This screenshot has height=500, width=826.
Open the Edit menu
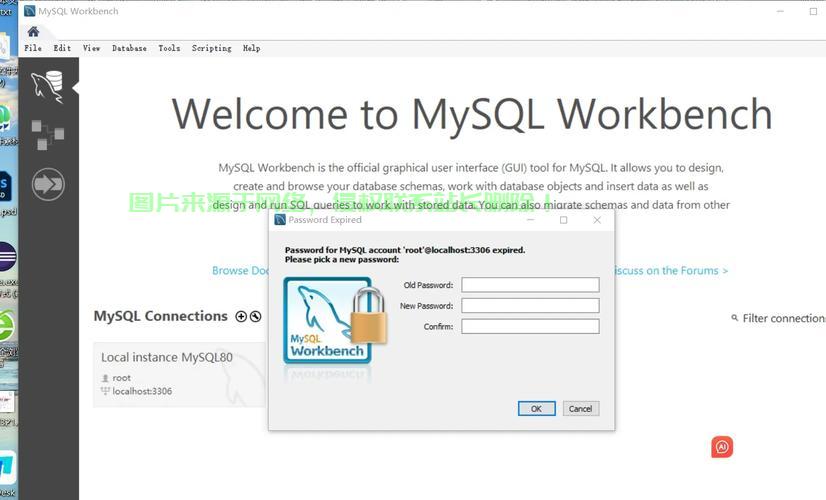pyautogui.click(x=62, y=48)
